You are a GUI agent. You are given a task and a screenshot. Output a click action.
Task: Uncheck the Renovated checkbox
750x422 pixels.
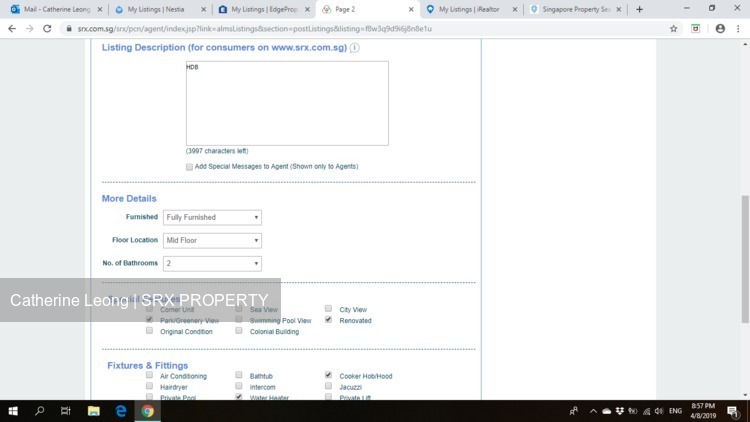[328, 320]
